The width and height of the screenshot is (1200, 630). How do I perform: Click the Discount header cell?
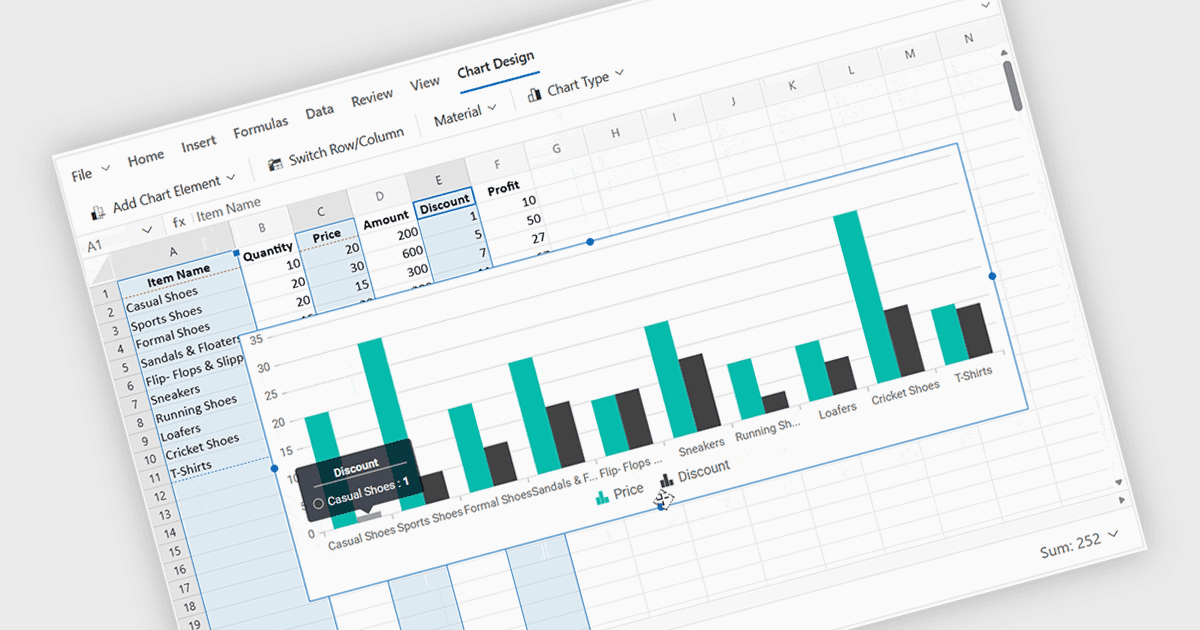[x=444, y=202]
